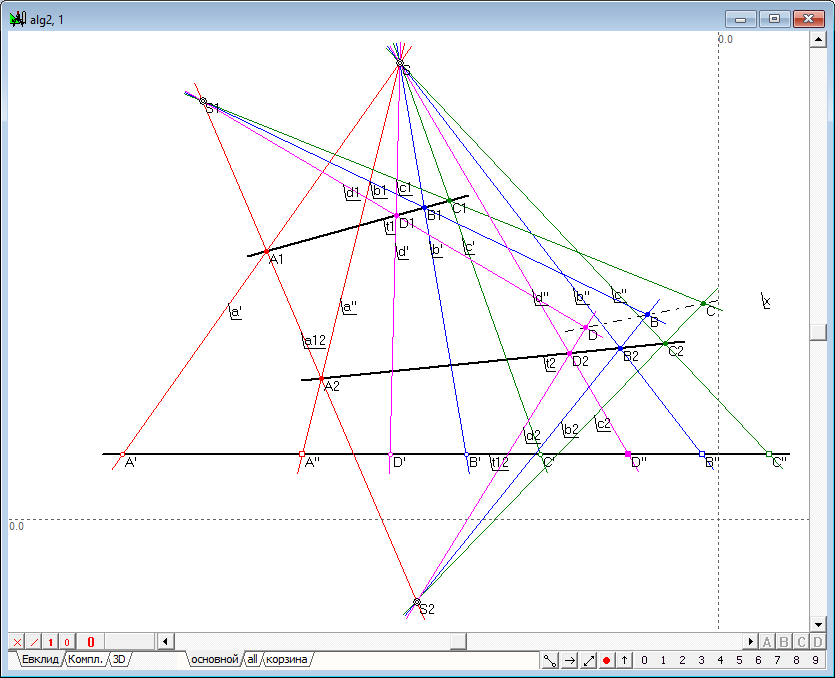The height and width of the screenshot is (678, 835).
Task: Click the greyed B button by the scrollbar
Action: (784, 642)
